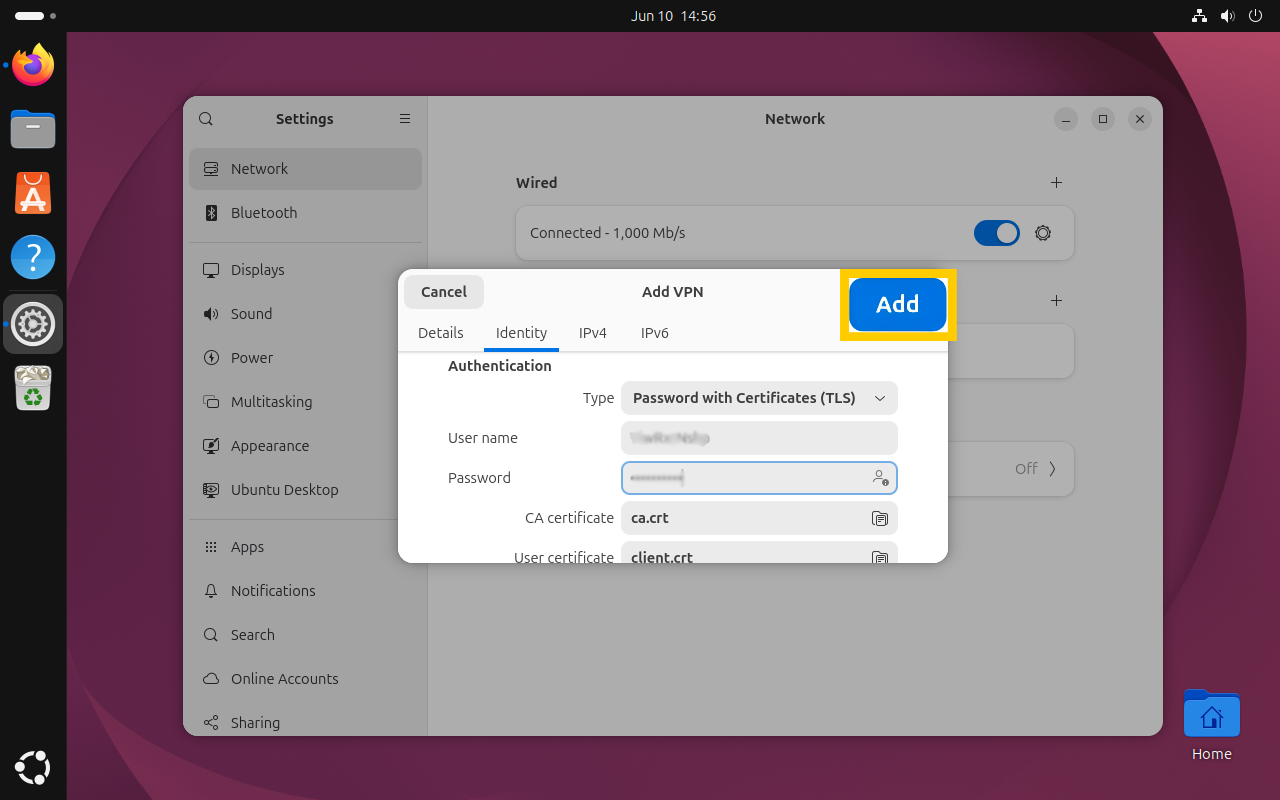Open Search in Settings sidebar
The width and height of the screenshot is (1280, 800).
point(305,635)
